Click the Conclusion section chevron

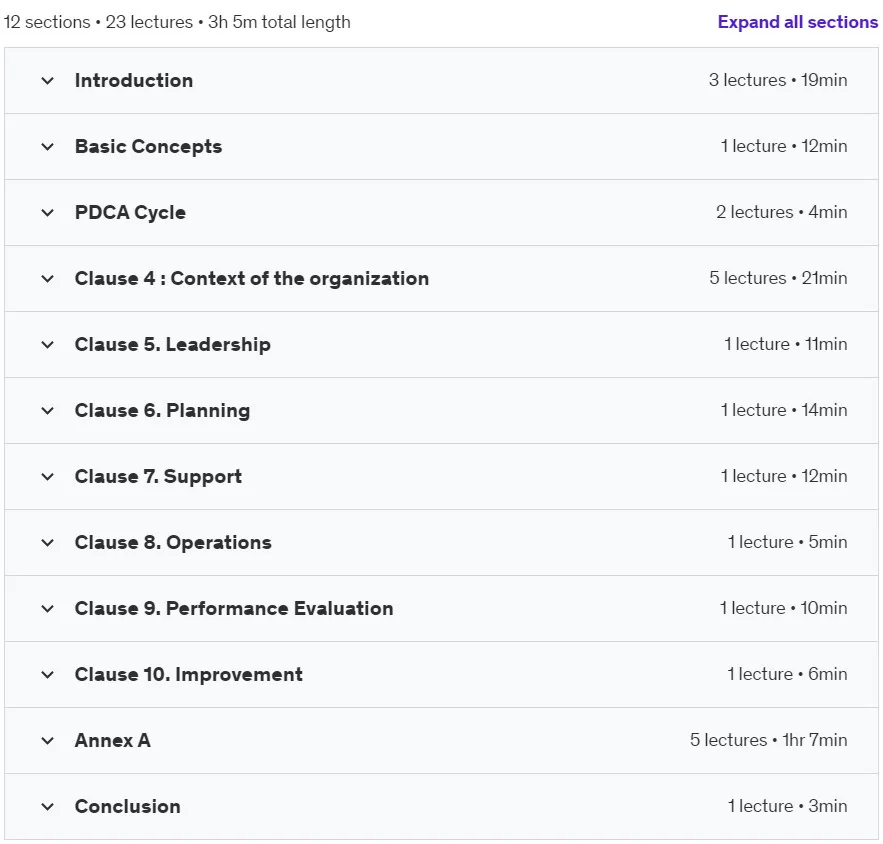48,806
